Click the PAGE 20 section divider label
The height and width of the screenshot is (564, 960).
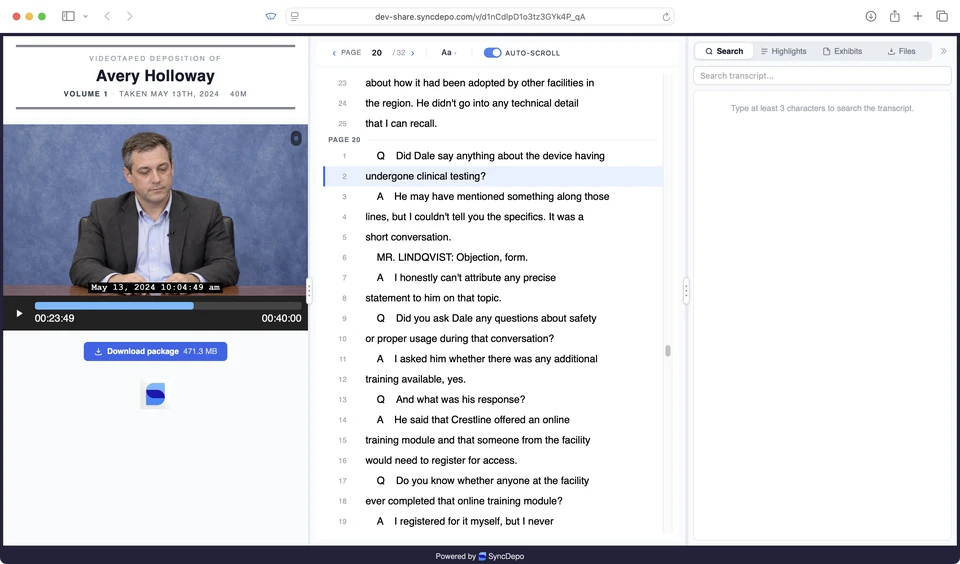pyautogui.click(x=344, y=140)
